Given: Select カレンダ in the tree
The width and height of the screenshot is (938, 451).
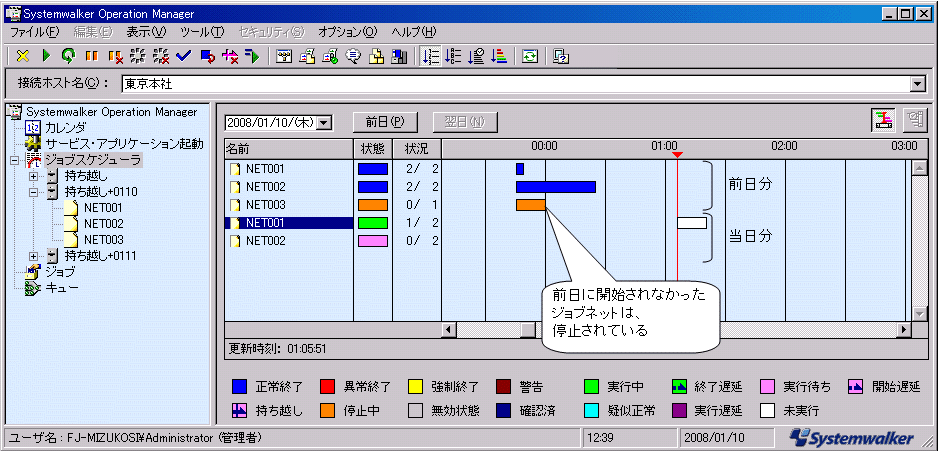Looking at the screenshot, I should [x=65, y=127].
